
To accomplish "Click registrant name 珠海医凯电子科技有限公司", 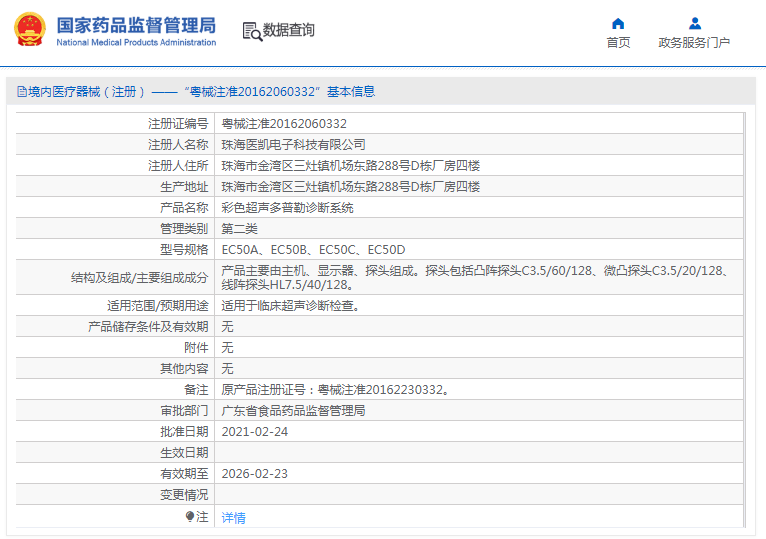I will pyautogui.click(x=293, y=145).
